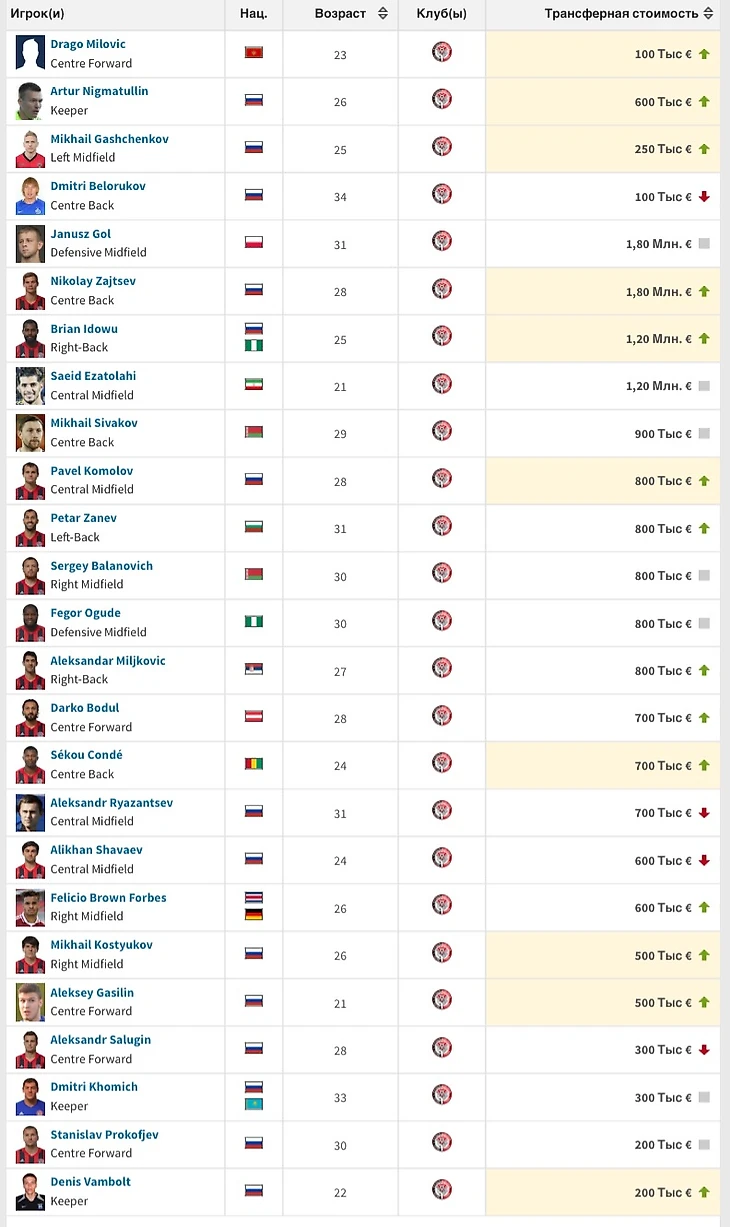The width and height of the screenshot is (730, 1227).
Task: Click the red down arrow for Aleksandr Salugin's value
Action: [x=704, y=1050]
